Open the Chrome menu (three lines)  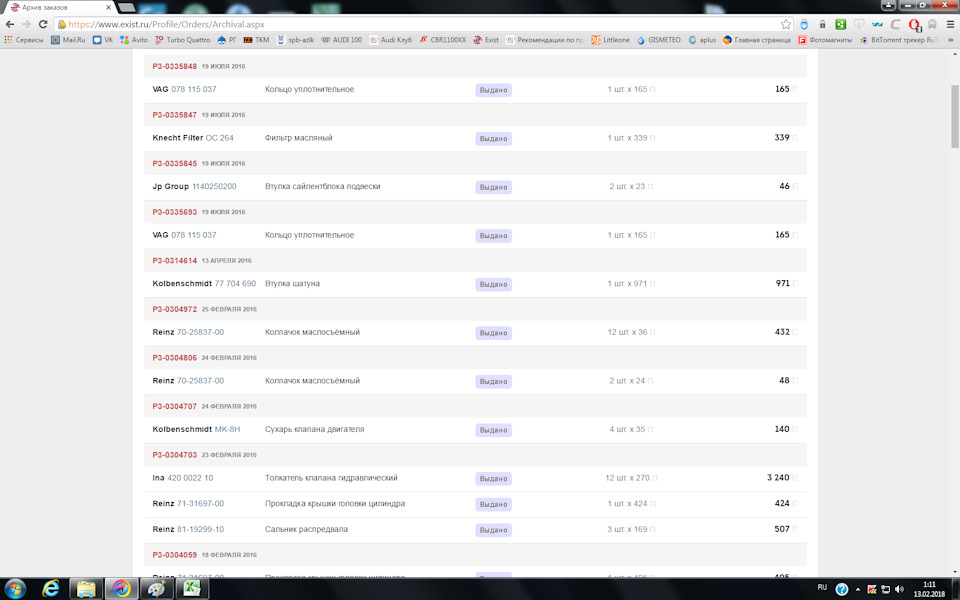coord(950,24)
